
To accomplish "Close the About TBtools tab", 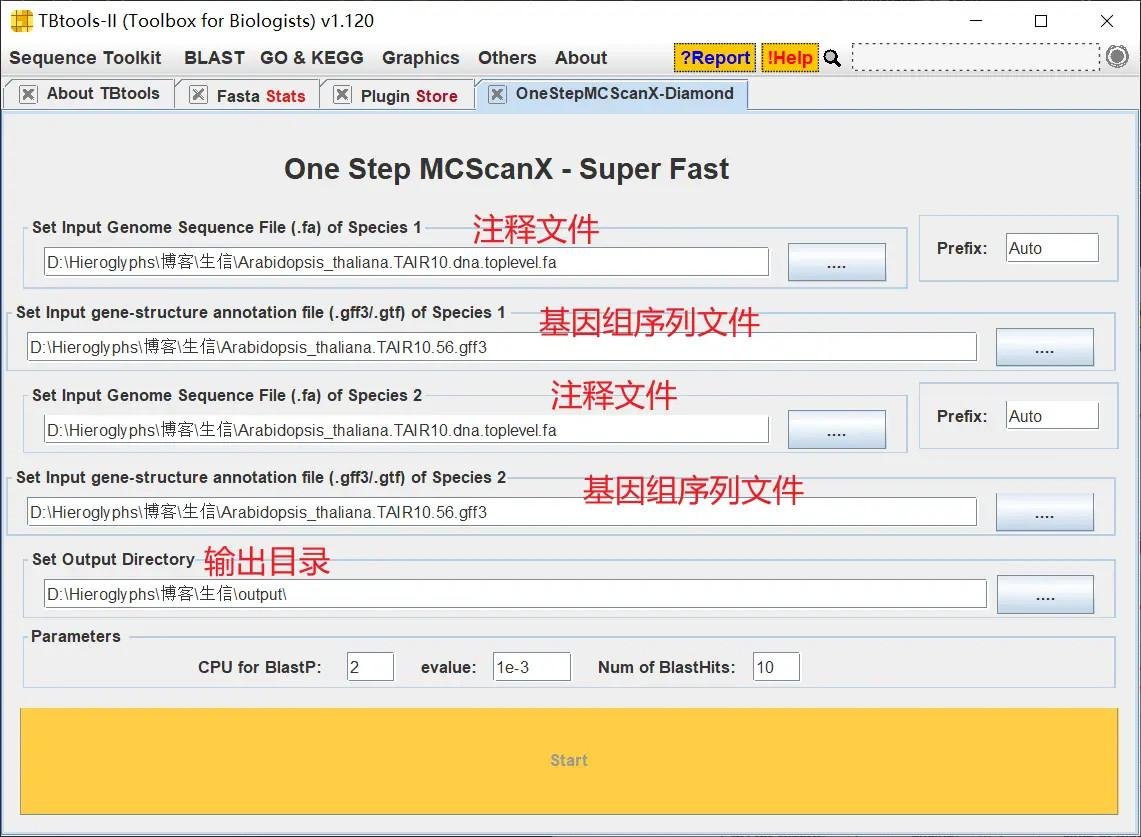I will [x=28, y=94].
